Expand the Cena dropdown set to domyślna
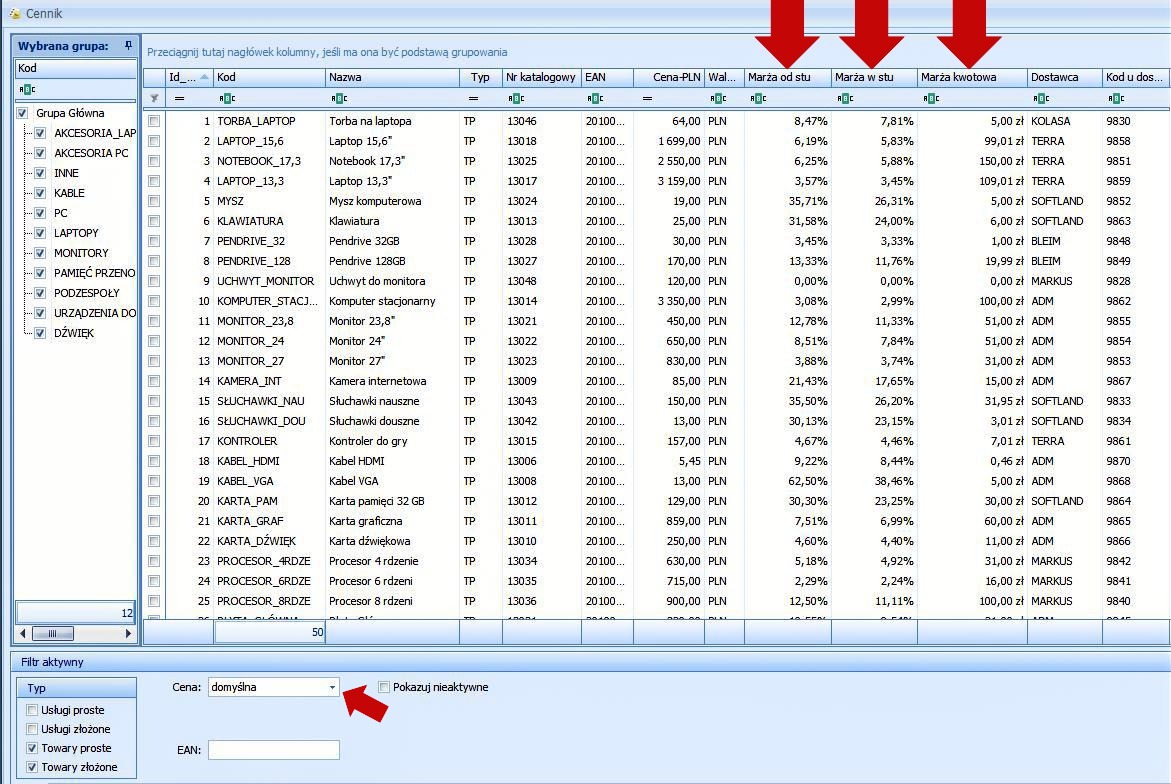The image size is (1171, 784). coord(332,687)
